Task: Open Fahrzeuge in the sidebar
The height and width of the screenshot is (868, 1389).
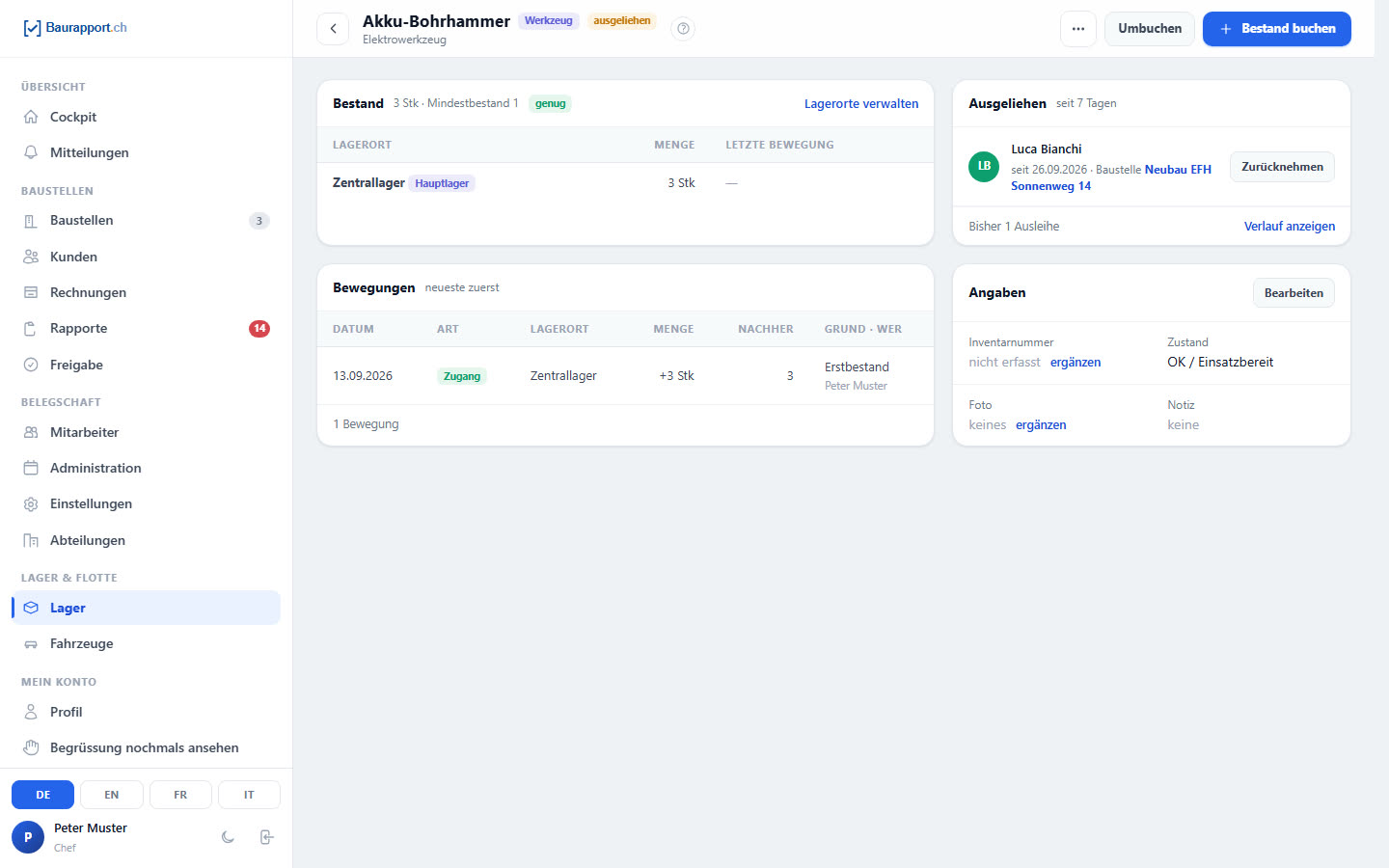Action: pos(146,643)
